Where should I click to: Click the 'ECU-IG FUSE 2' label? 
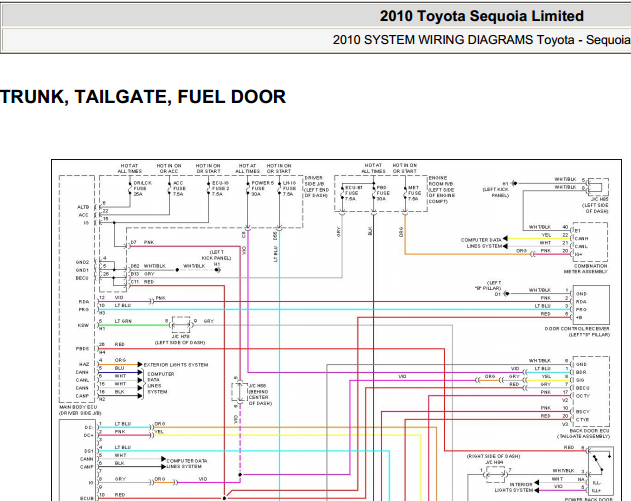[x=221, y=188]
